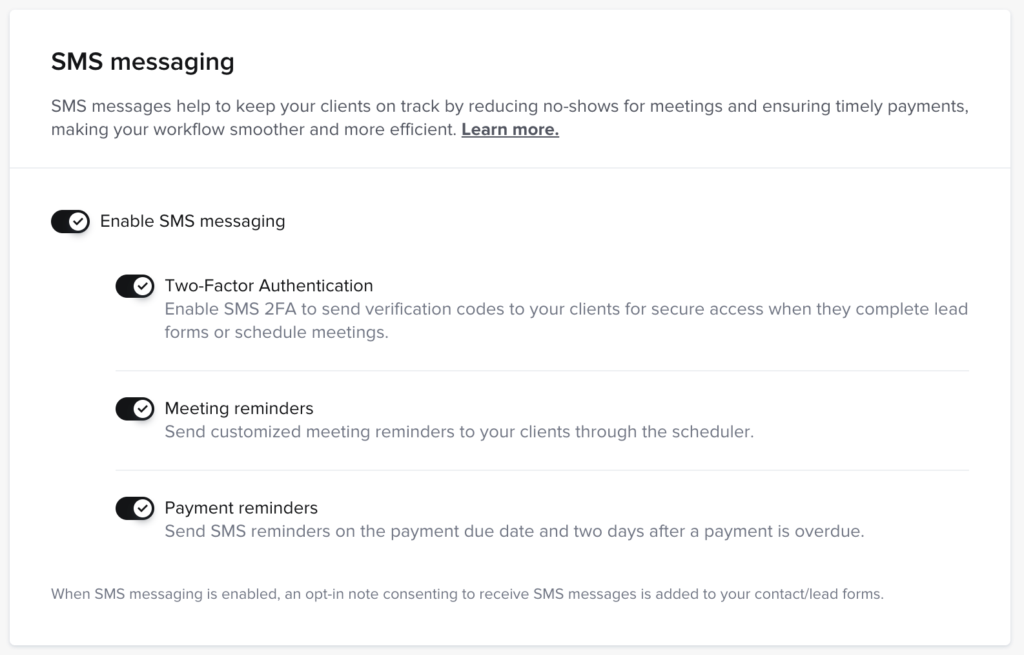Click the customized meeting reminders description
Viewport: 1024px width, 655px height.
(x=459, y=432)
